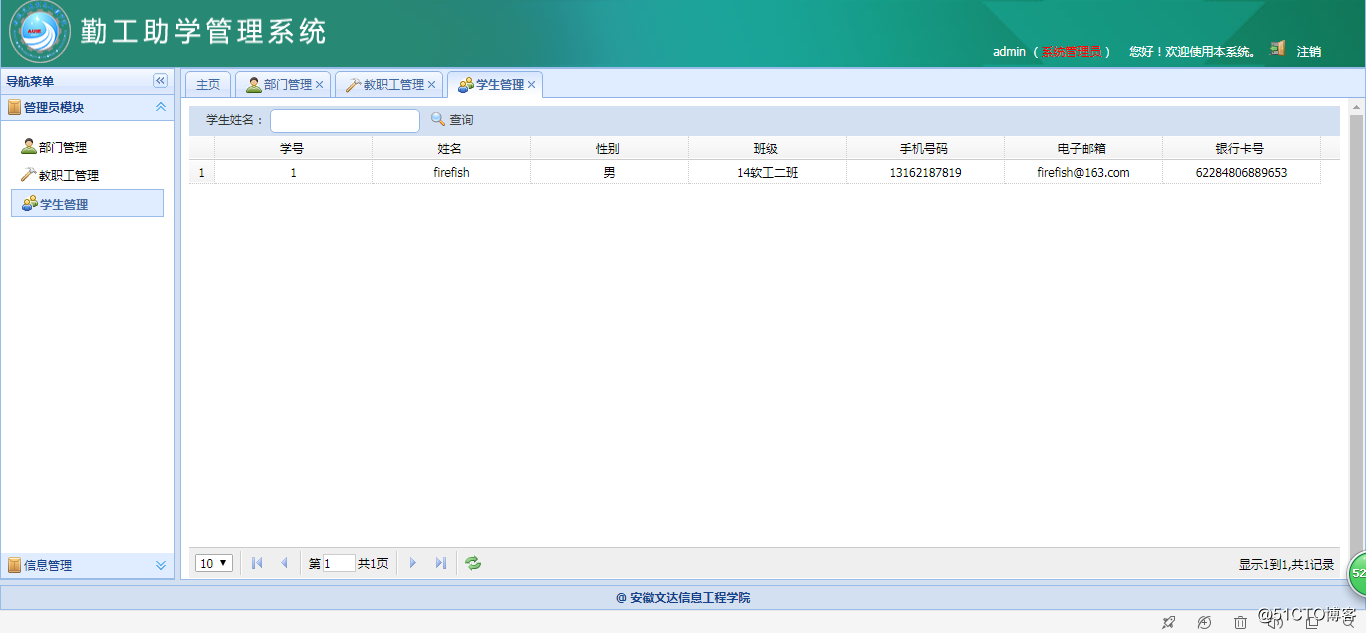Click the 男 gender cell
Image resolution: width=1366 pixels, height=633 pixels.
coord(609,172)
